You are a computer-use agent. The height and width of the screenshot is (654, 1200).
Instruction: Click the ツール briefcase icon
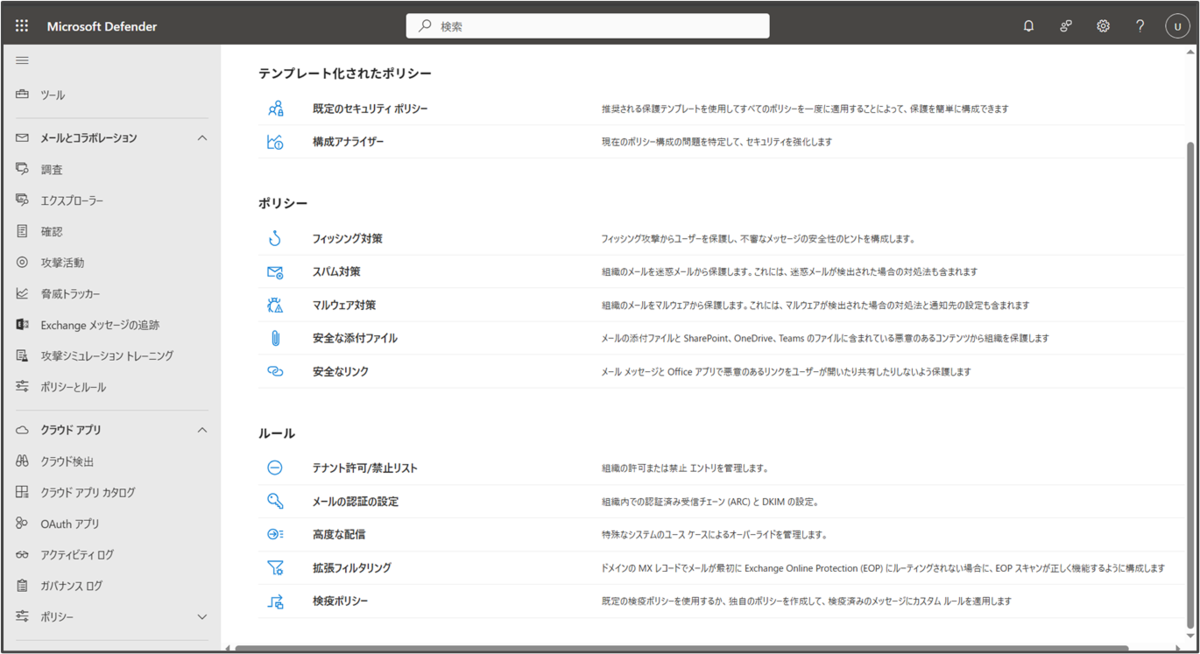pyautogui.click(x=22, y=95)
